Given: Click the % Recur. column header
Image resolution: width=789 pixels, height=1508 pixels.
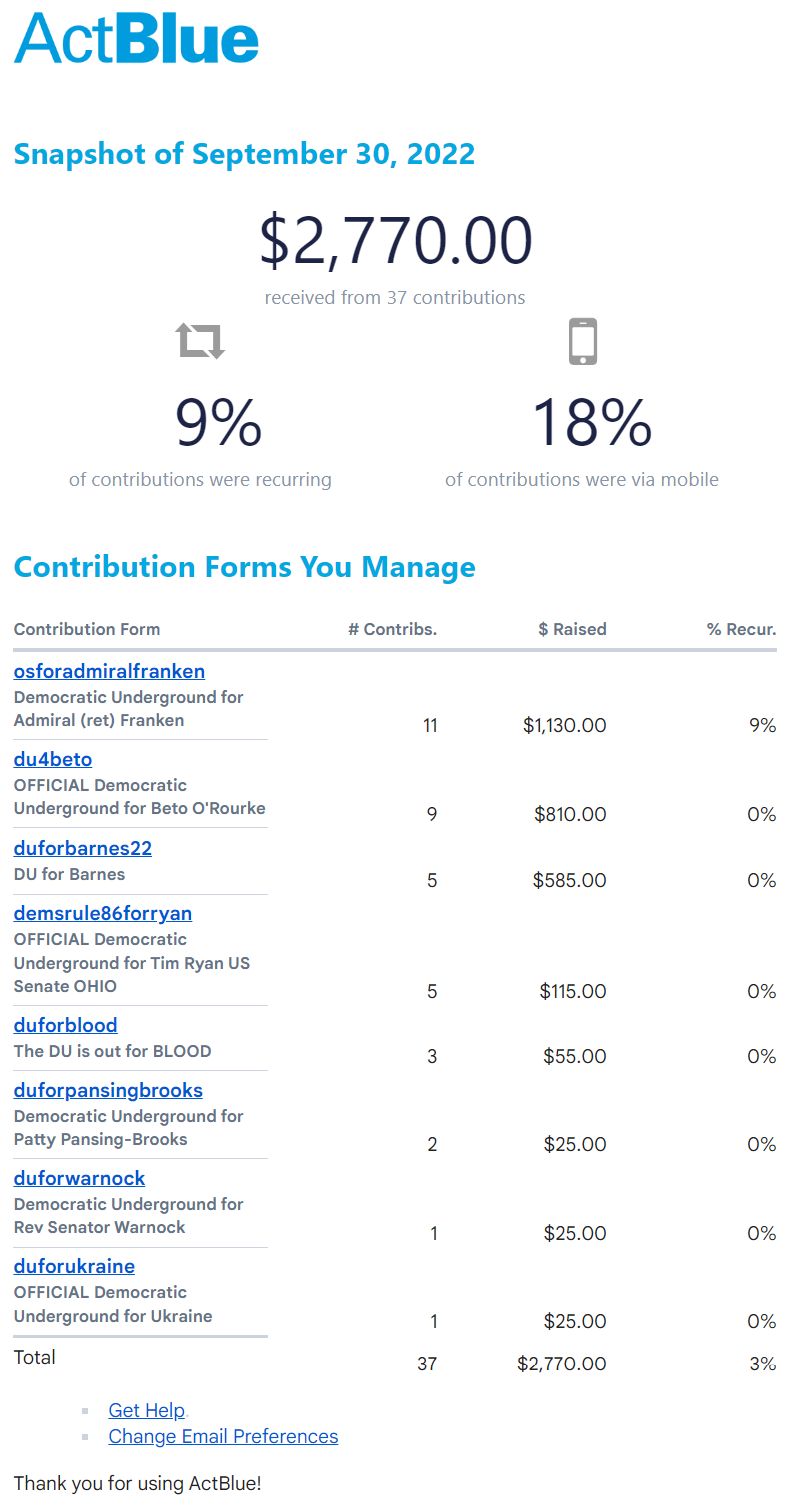Looking at the screenshot, I should click(741, 629).
